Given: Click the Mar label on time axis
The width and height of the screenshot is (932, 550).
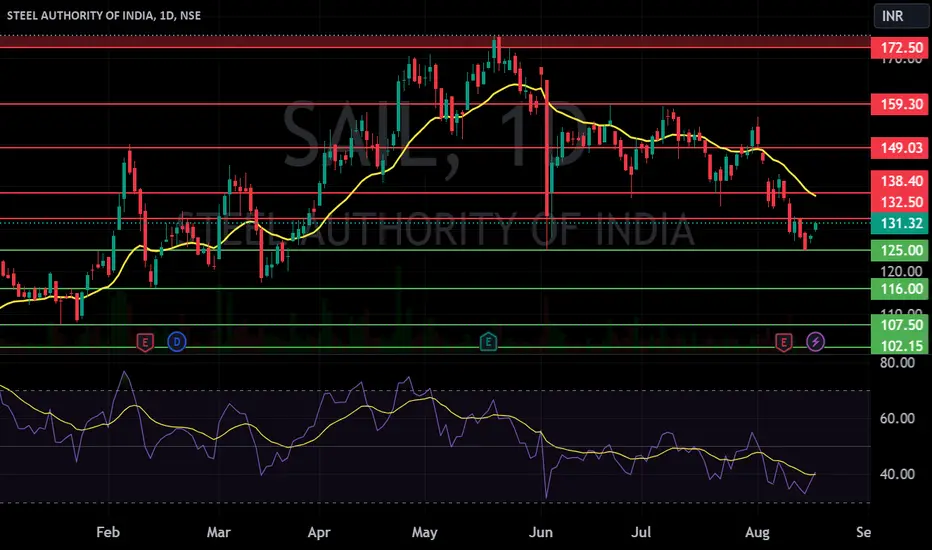Looking at the screenshot, I should click(x=218, y=532).
